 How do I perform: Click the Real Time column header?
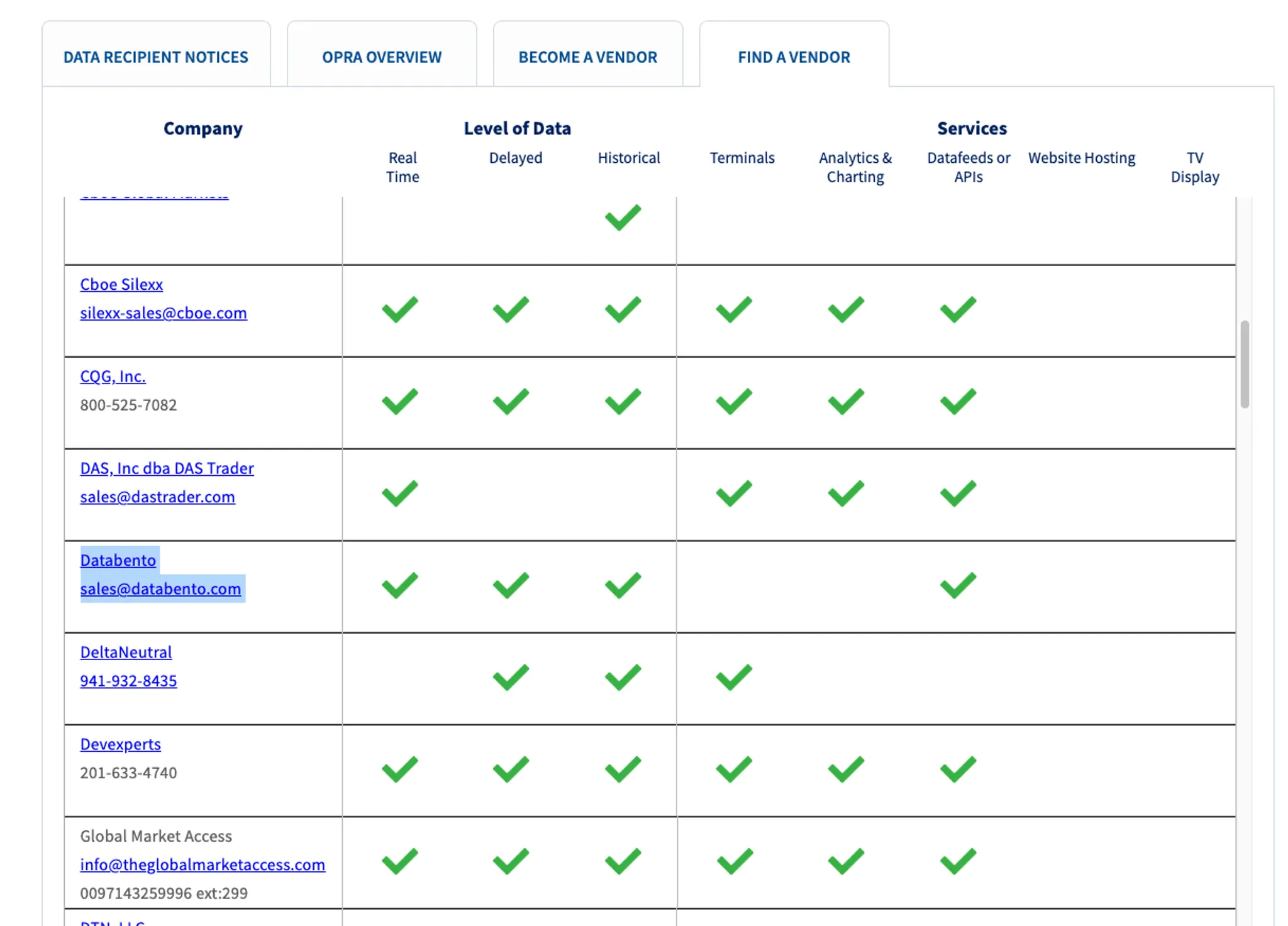[402, 167]
